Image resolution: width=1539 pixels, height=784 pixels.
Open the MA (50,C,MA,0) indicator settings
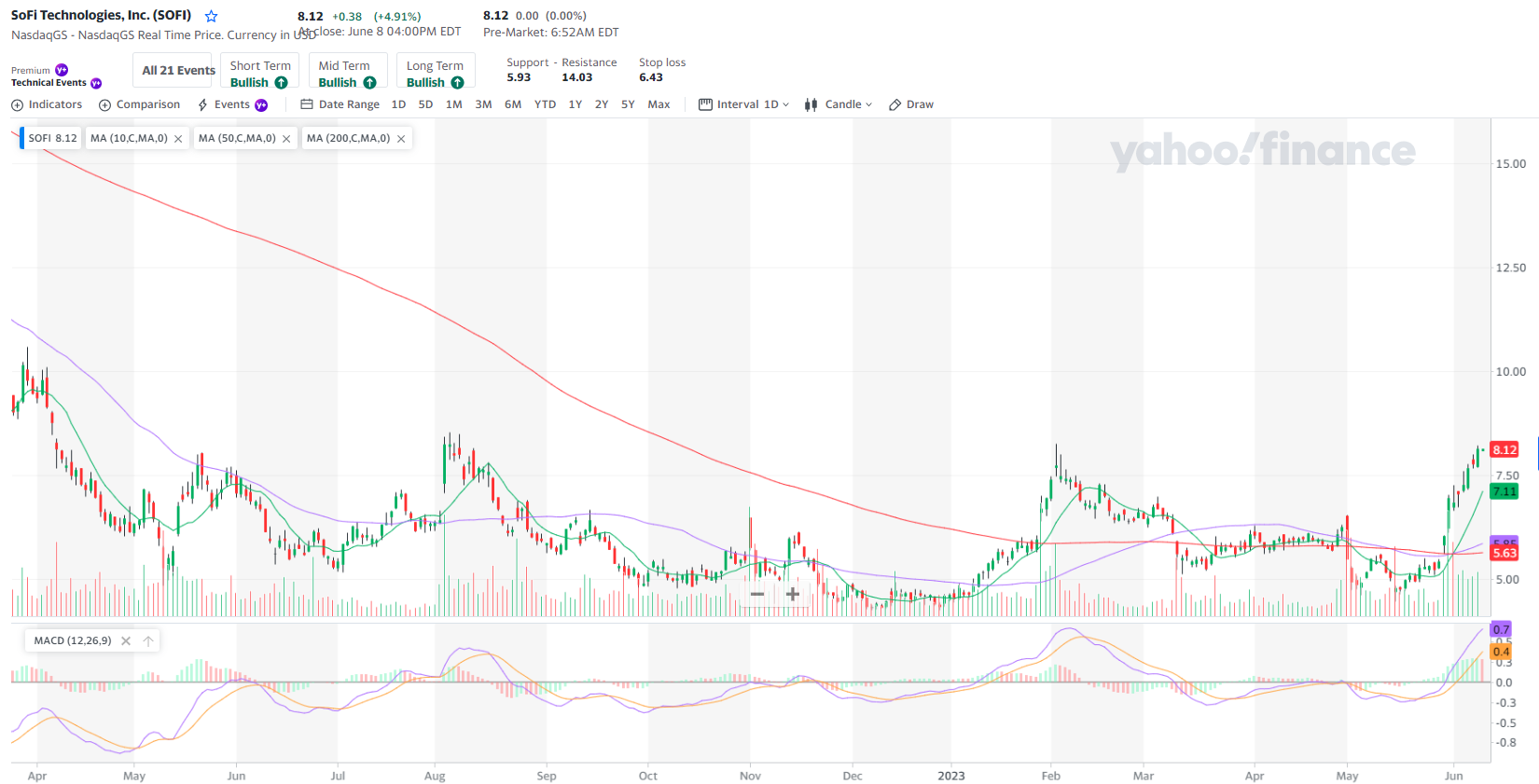coord(237,138)
